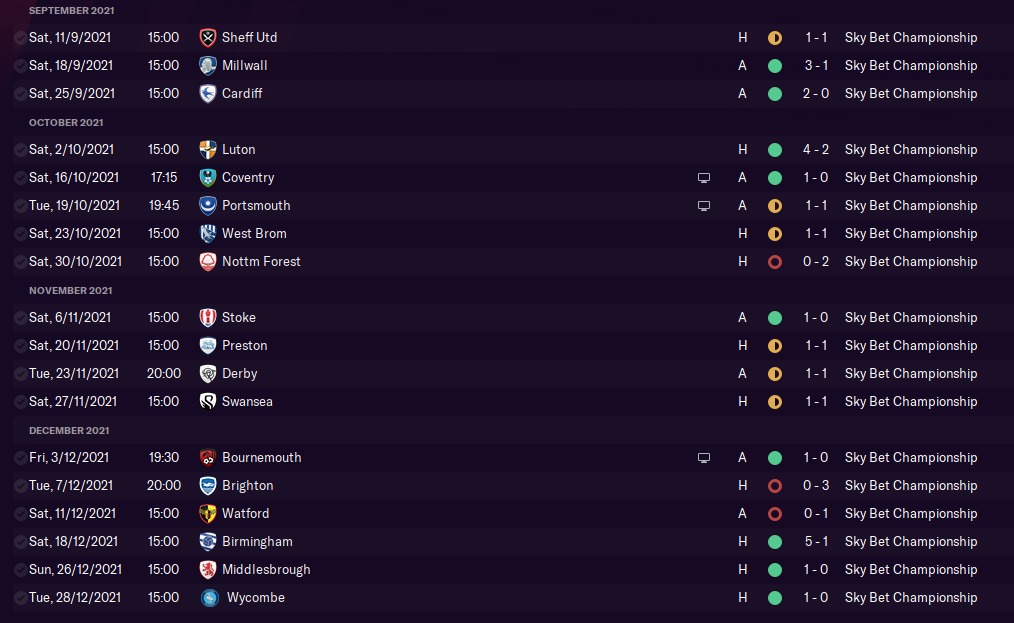Click the Luton club crest
1014x623 pixels.
[x=208, y=149]
